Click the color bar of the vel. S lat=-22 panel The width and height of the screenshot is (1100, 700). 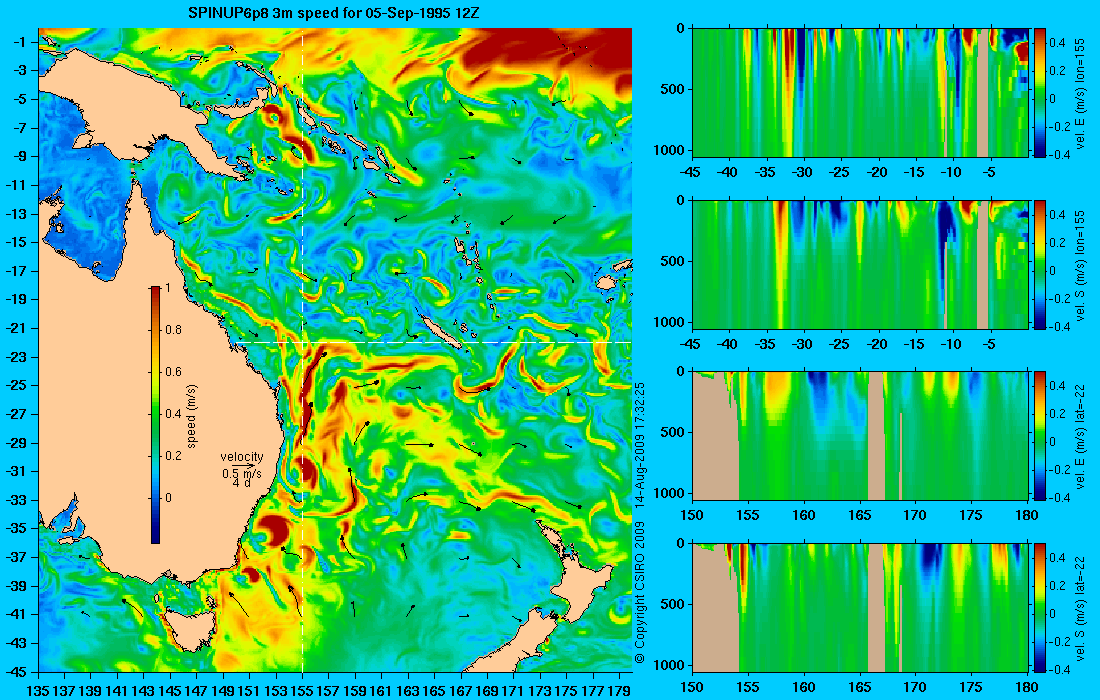(1040, 607)
